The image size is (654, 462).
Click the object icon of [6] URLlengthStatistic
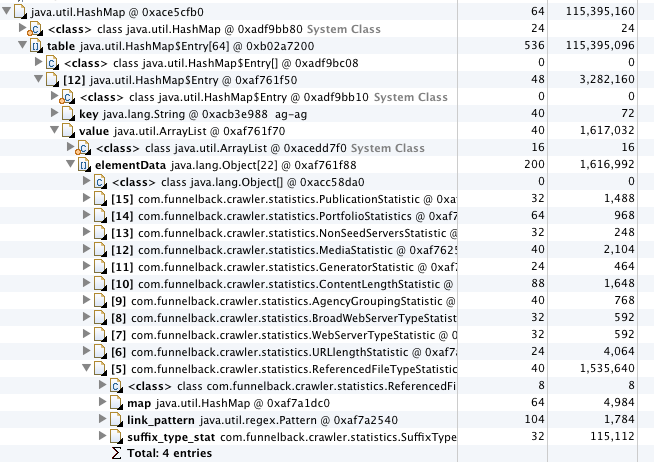(x=101, y=352)
